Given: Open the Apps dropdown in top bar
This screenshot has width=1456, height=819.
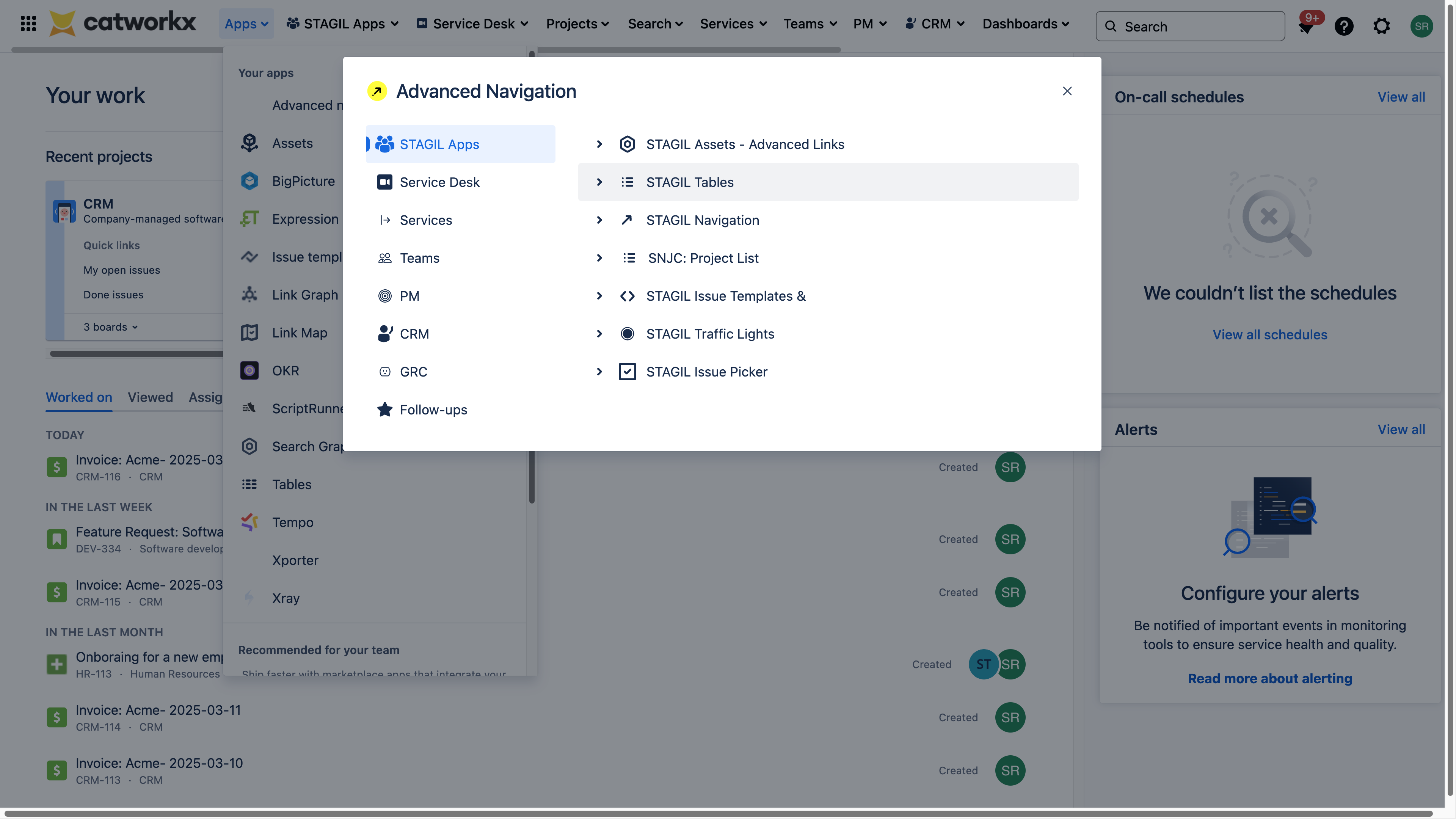Looking at the screenshot, I should [x=246, y=24].
